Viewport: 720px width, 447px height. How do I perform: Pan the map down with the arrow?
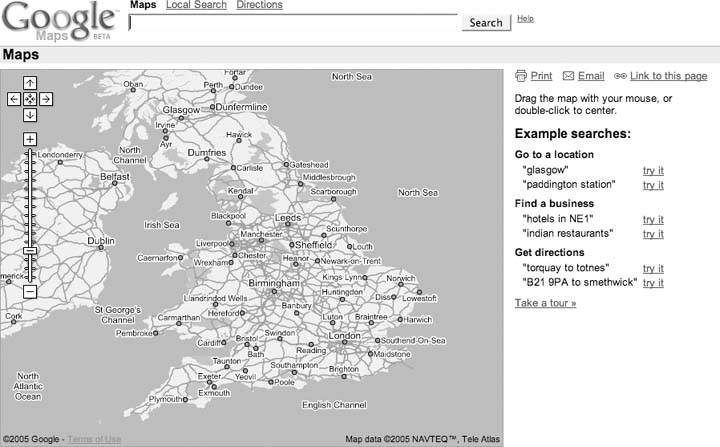click(30, 115)
